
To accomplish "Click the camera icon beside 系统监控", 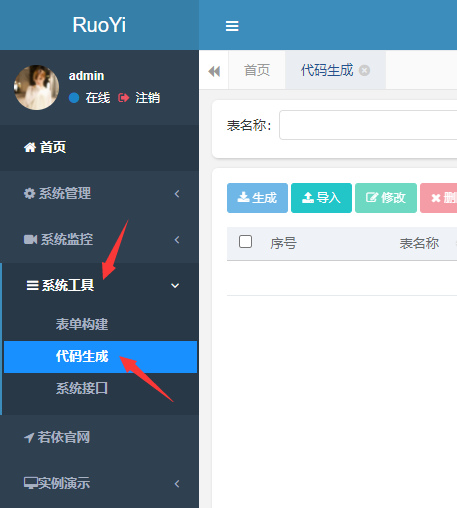I will click(30, 239).
